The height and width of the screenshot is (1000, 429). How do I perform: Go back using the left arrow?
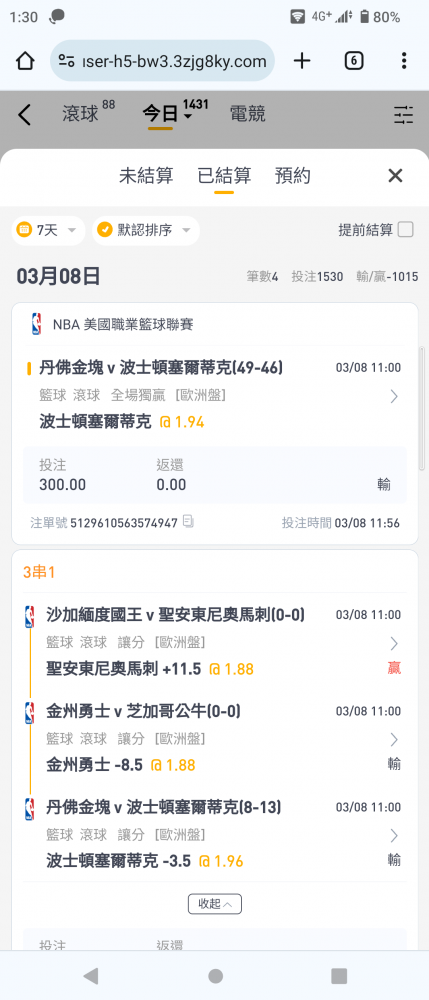pyautogui.click(x=24, y=115)
